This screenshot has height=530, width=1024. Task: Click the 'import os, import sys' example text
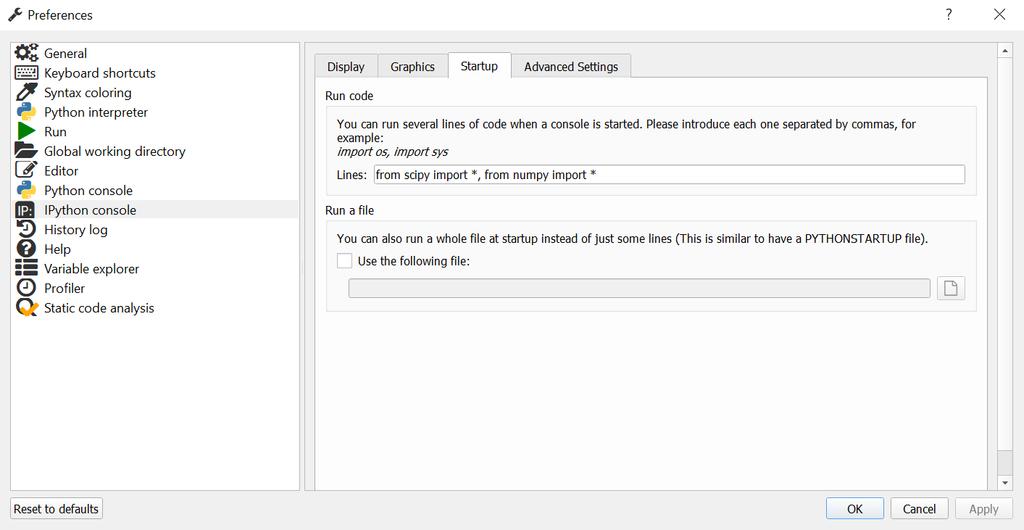pos(392,152)
